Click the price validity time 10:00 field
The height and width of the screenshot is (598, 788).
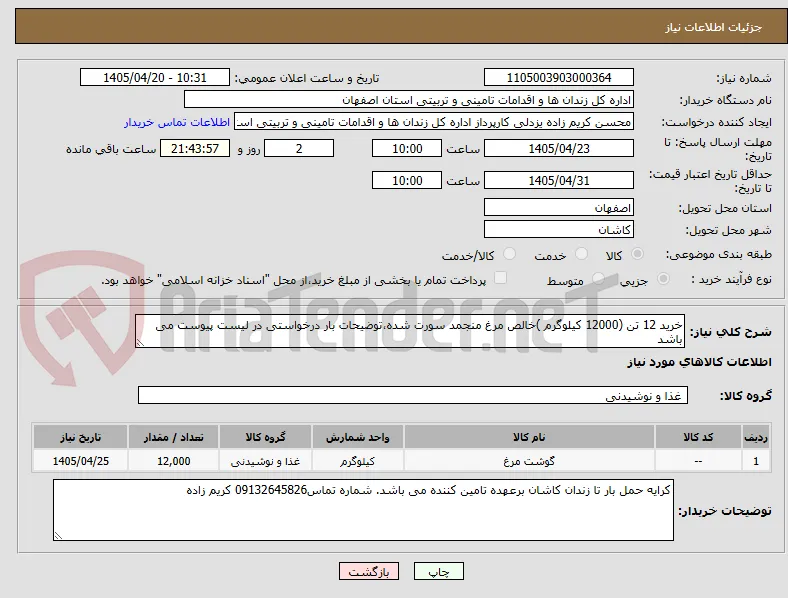(x=407, y=180)
